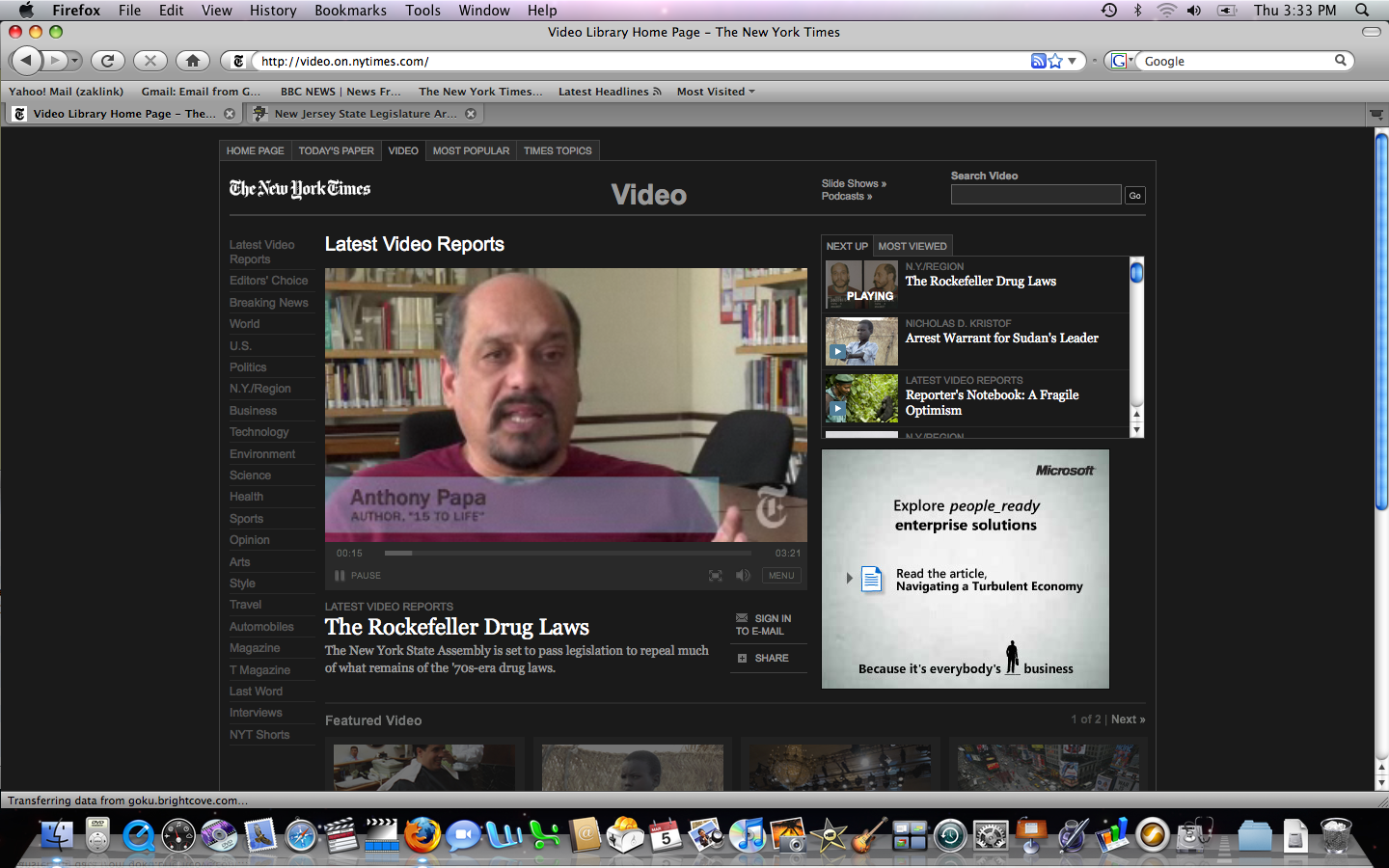The image size is (1389, 868).
Task: Go to Next featured videos page
Action: coord(1128,719)
